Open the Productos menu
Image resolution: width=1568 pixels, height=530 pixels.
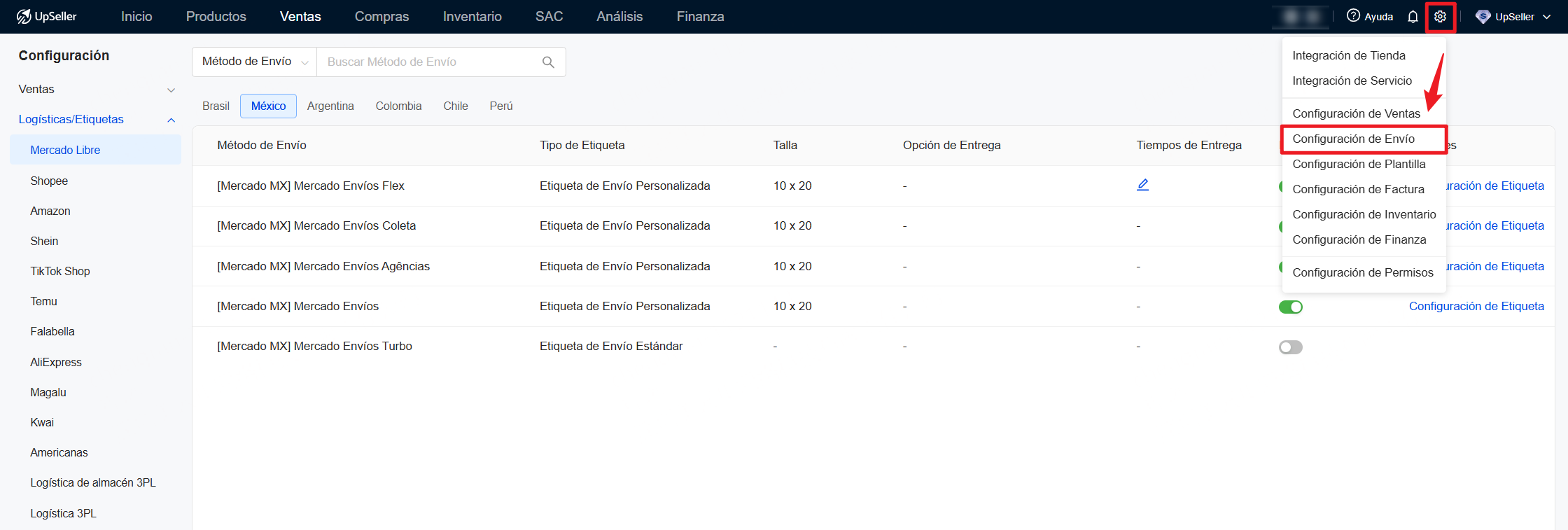coord(216,16)
